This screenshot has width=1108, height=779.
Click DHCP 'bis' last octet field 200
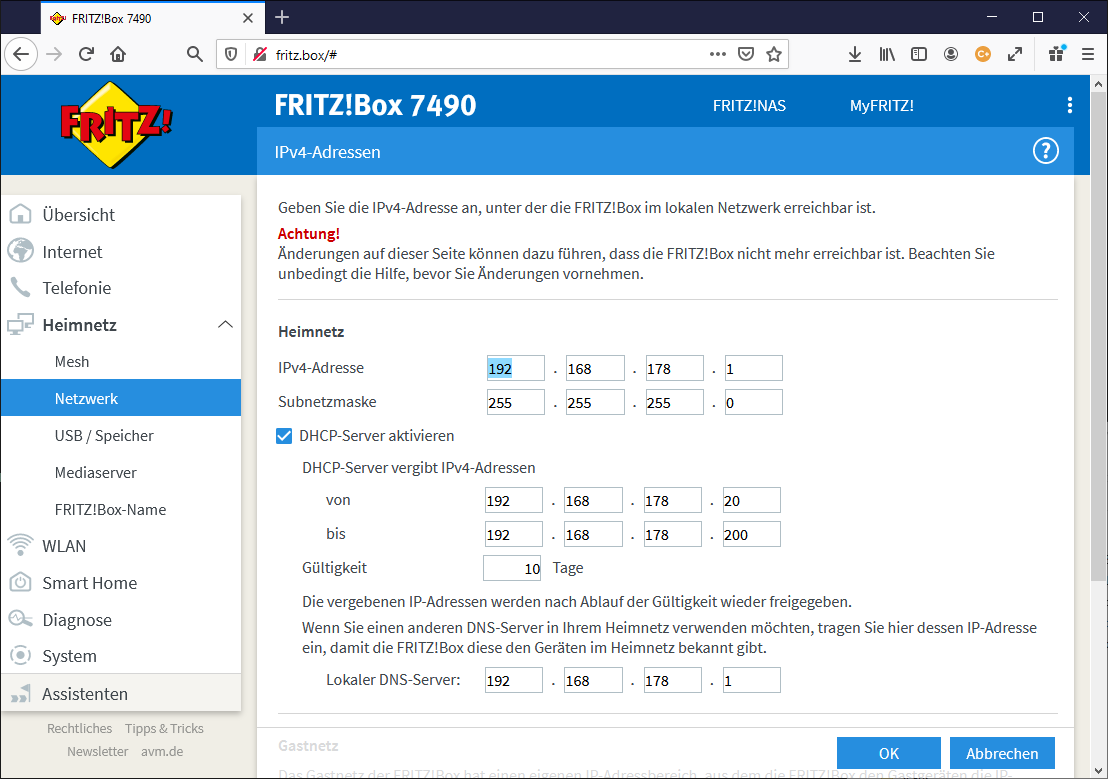(x=751, y=534)
